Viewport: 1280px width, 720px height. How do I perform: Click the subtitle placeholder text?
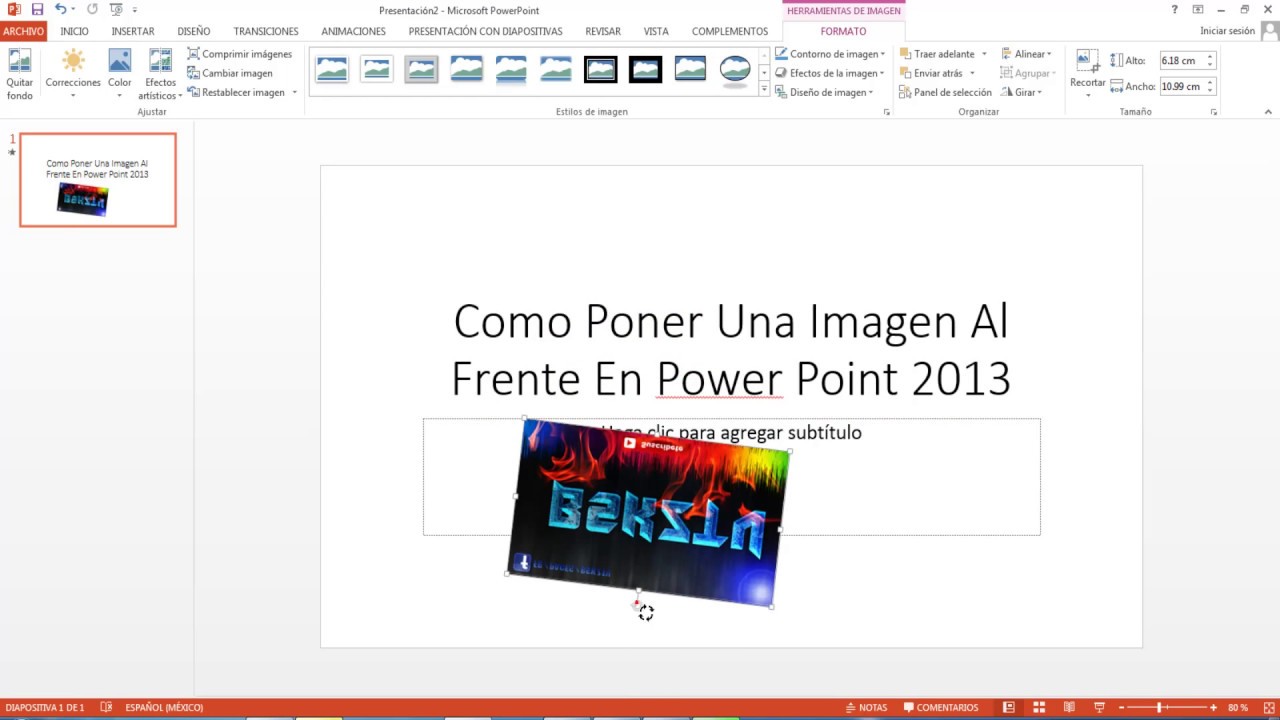coord(731,432)
